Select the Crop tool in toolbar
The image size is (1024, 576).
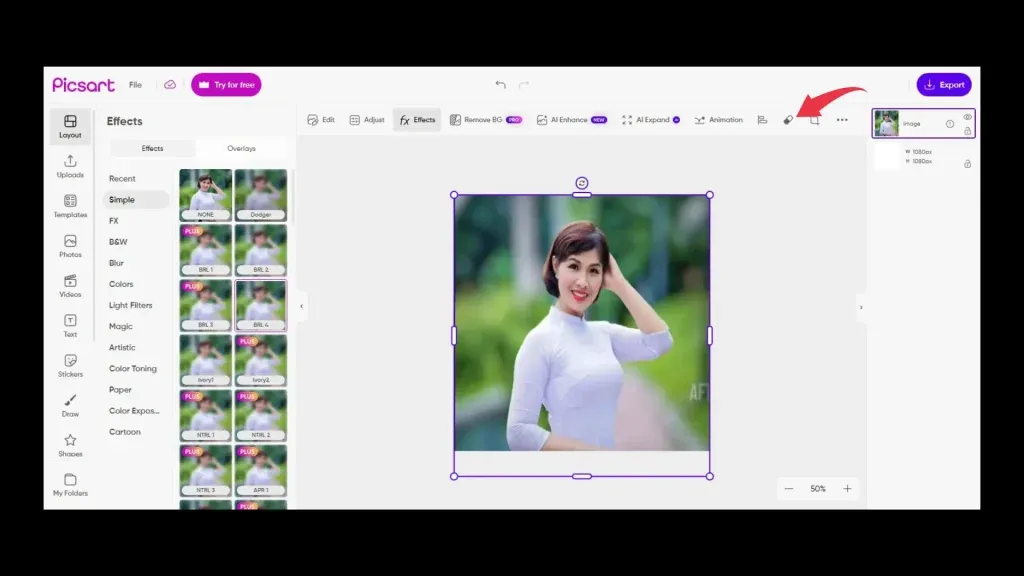click(x=814, y=120)
